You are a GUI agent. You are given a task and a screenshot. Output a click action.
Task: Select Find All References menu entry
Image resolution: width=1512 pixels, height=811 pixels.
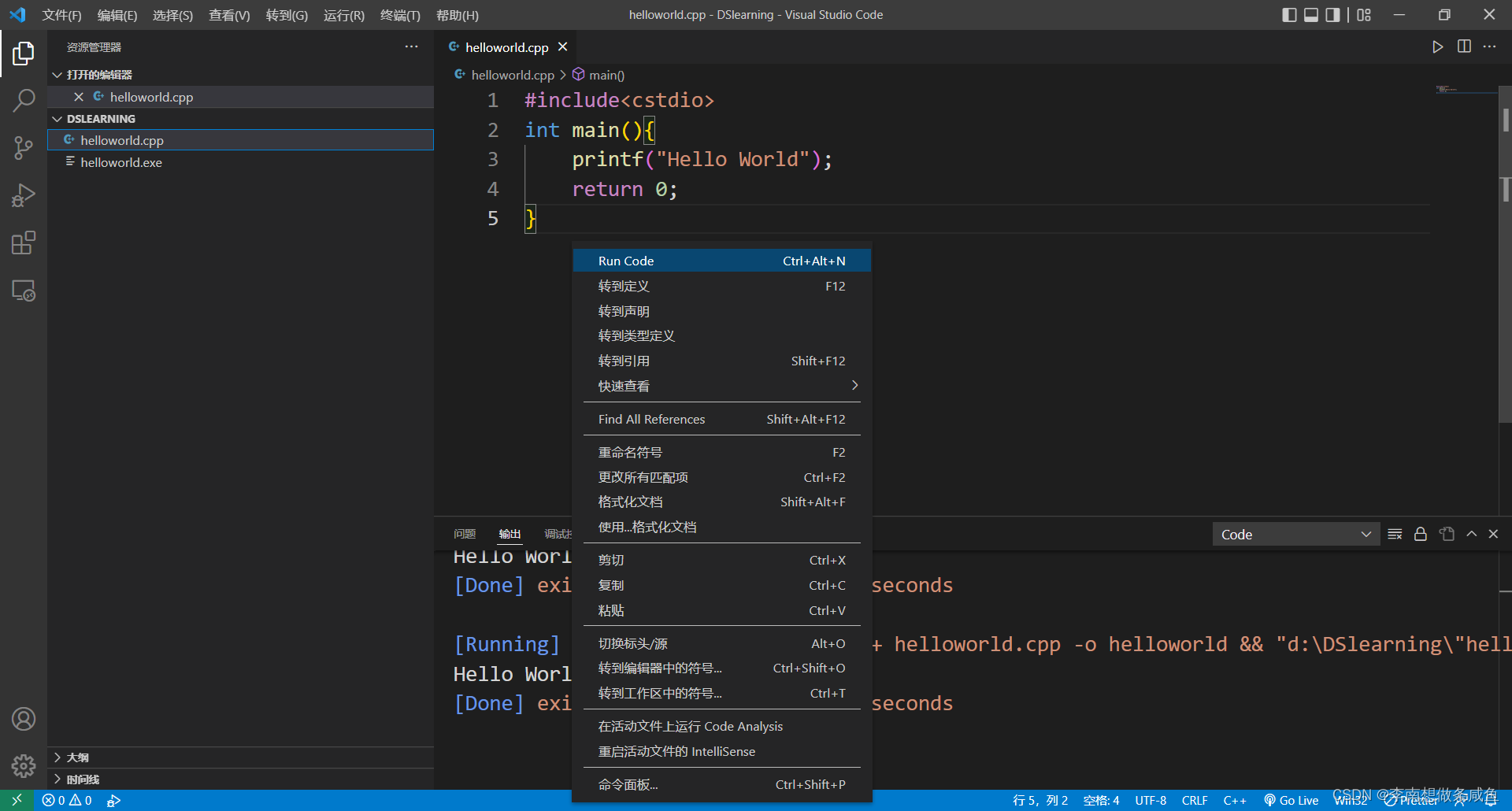(721, 419)
